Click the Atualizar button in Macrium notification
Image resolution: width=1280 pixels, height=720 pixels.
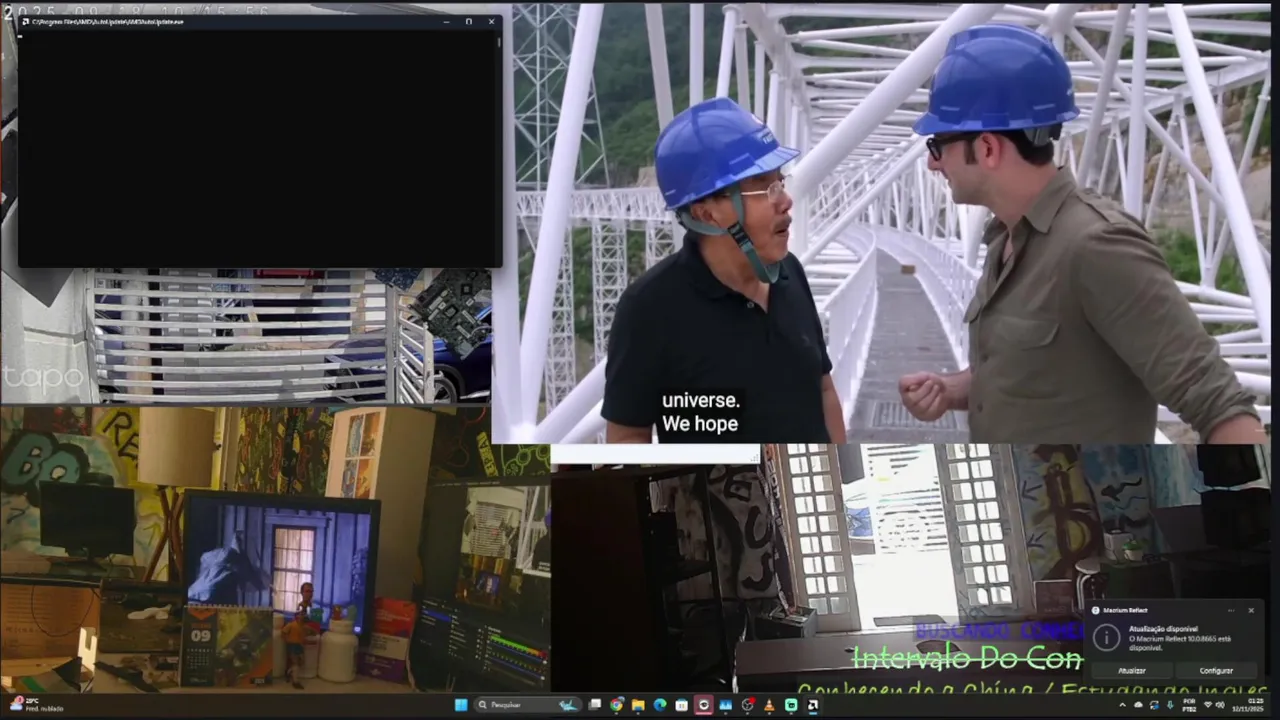(1131, 671)
